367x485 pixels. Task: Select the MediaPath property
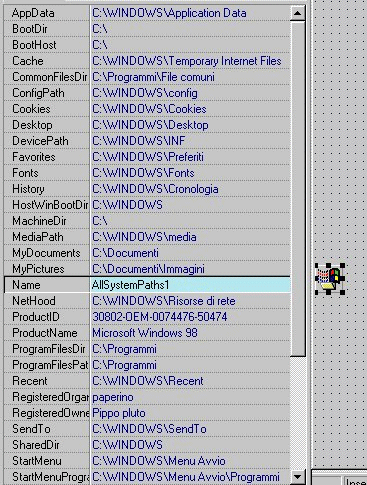tap(38, 237)
